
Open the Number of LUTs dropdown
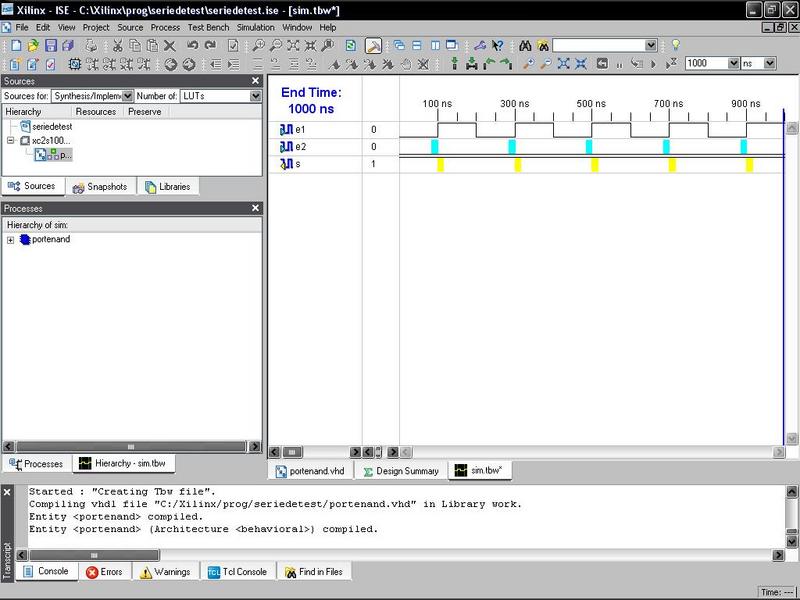click(255, 96)
